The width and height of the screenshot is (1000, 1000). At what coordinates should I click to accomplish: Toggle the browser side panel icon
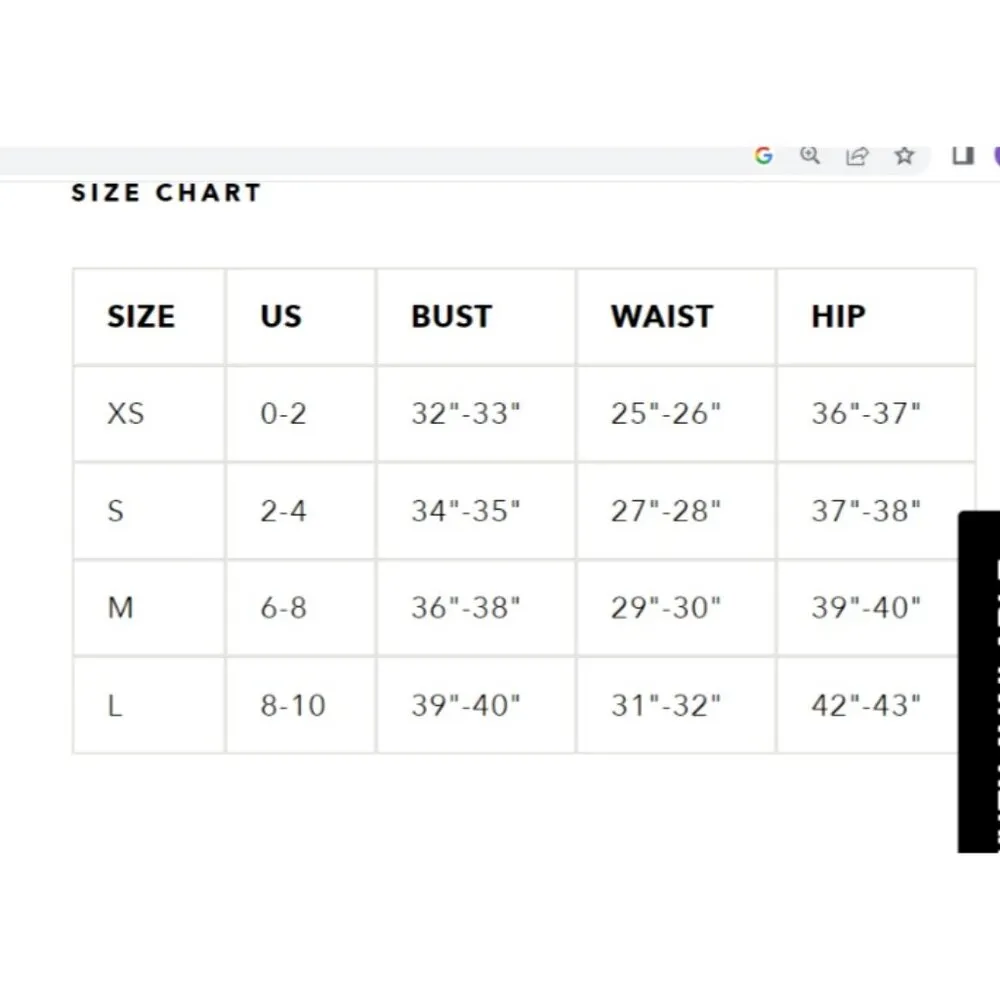pyautogui.click(x=962, y=156)
